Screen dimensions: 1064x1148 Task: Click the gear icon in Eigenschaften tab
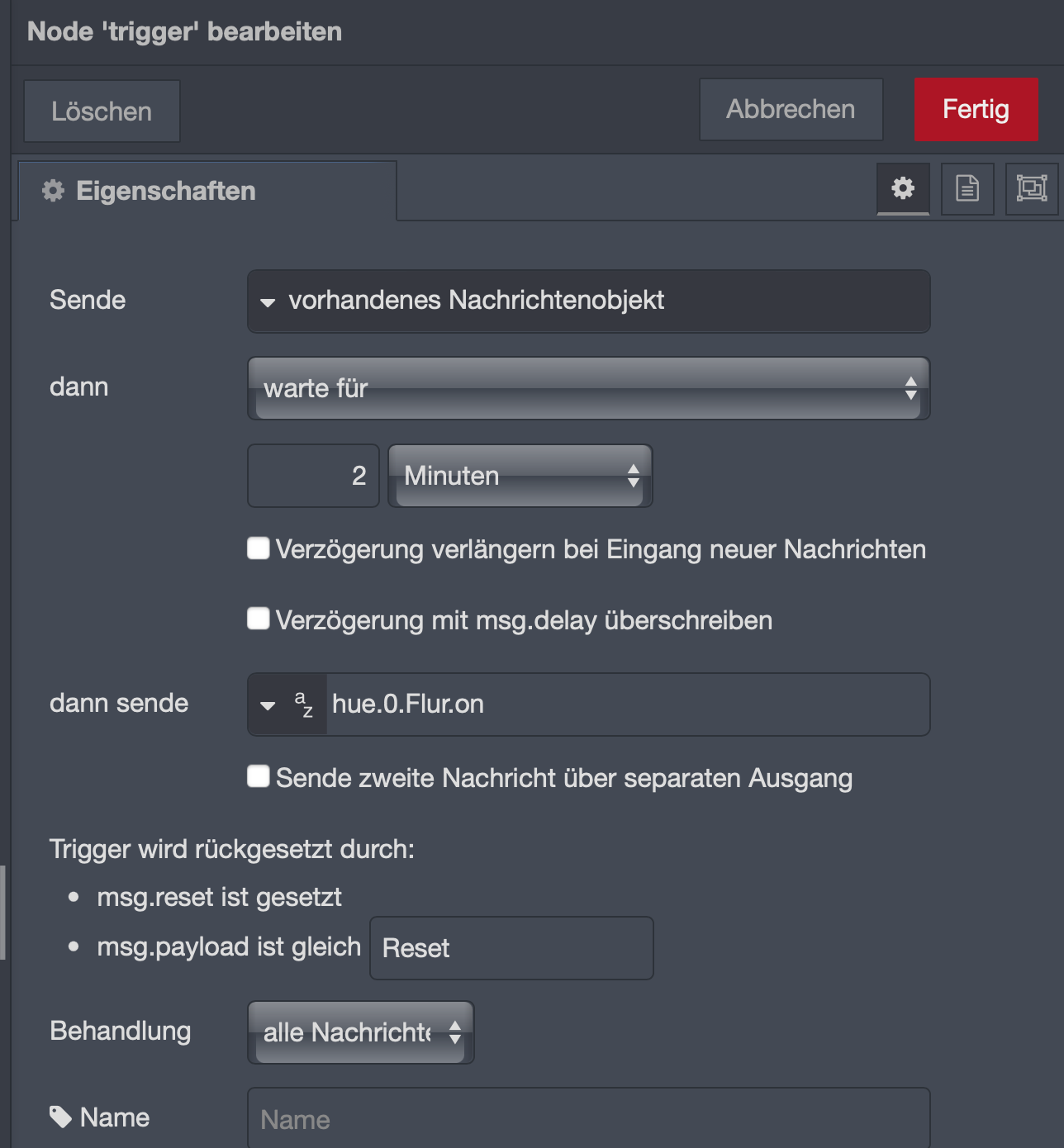[54, 191]
